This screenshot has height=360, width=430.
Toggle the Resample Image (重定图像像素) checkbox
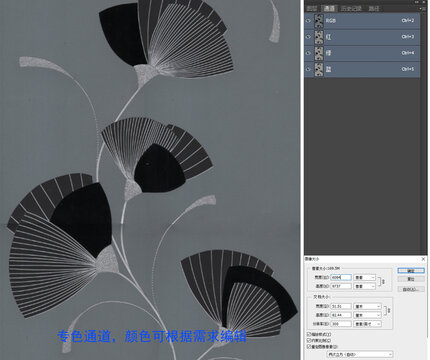[309, 347]
